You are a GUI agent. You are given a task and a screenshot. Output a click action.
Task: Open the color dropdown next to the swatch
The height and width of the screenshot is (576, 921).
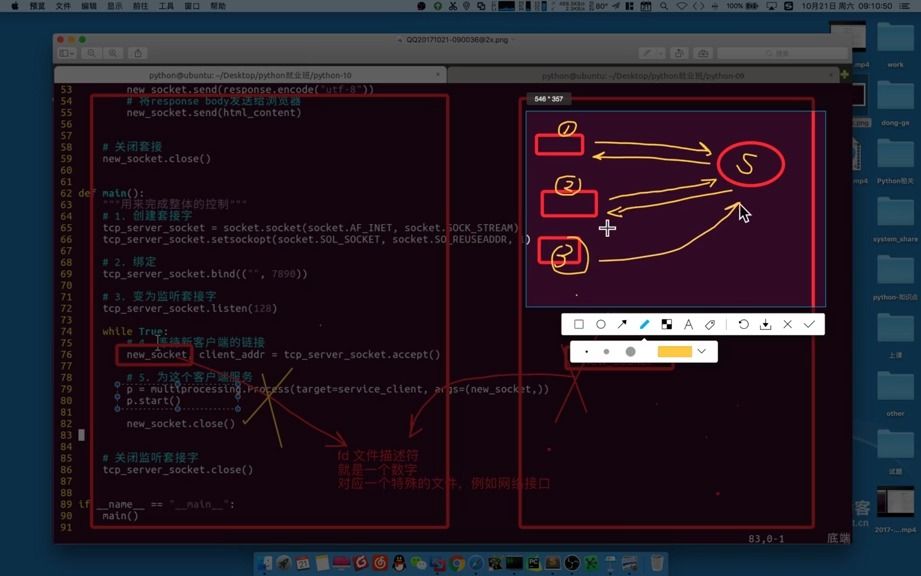(702, 351)
